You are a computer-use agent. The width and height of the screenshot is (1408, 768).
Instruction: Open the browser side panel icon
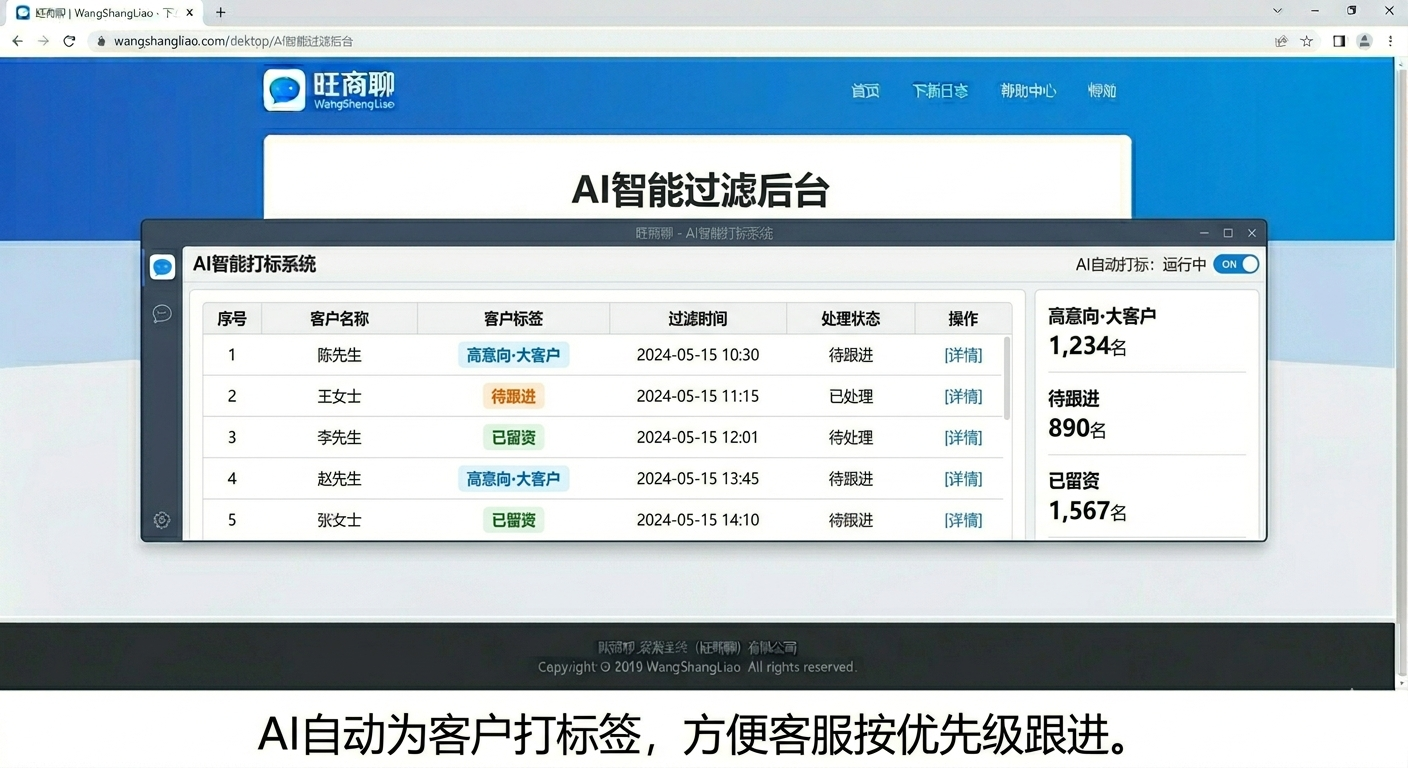[1338, 41]
